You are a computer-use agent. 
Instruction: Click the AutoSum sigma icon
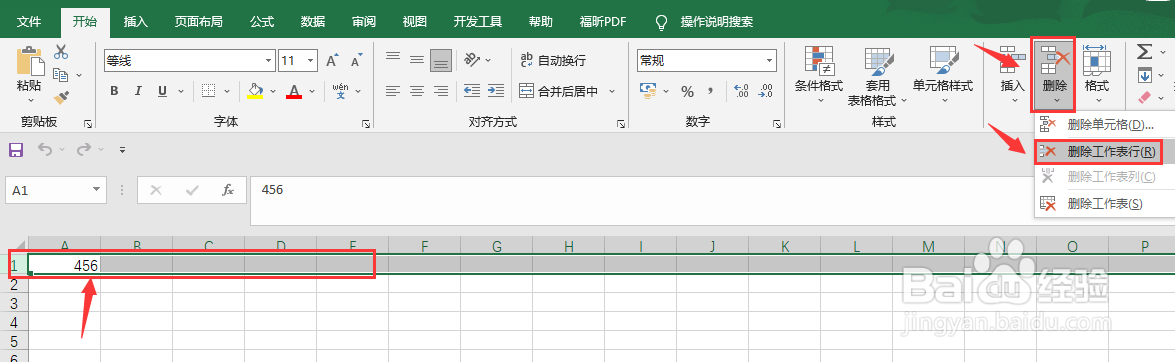click(1144, 52)
